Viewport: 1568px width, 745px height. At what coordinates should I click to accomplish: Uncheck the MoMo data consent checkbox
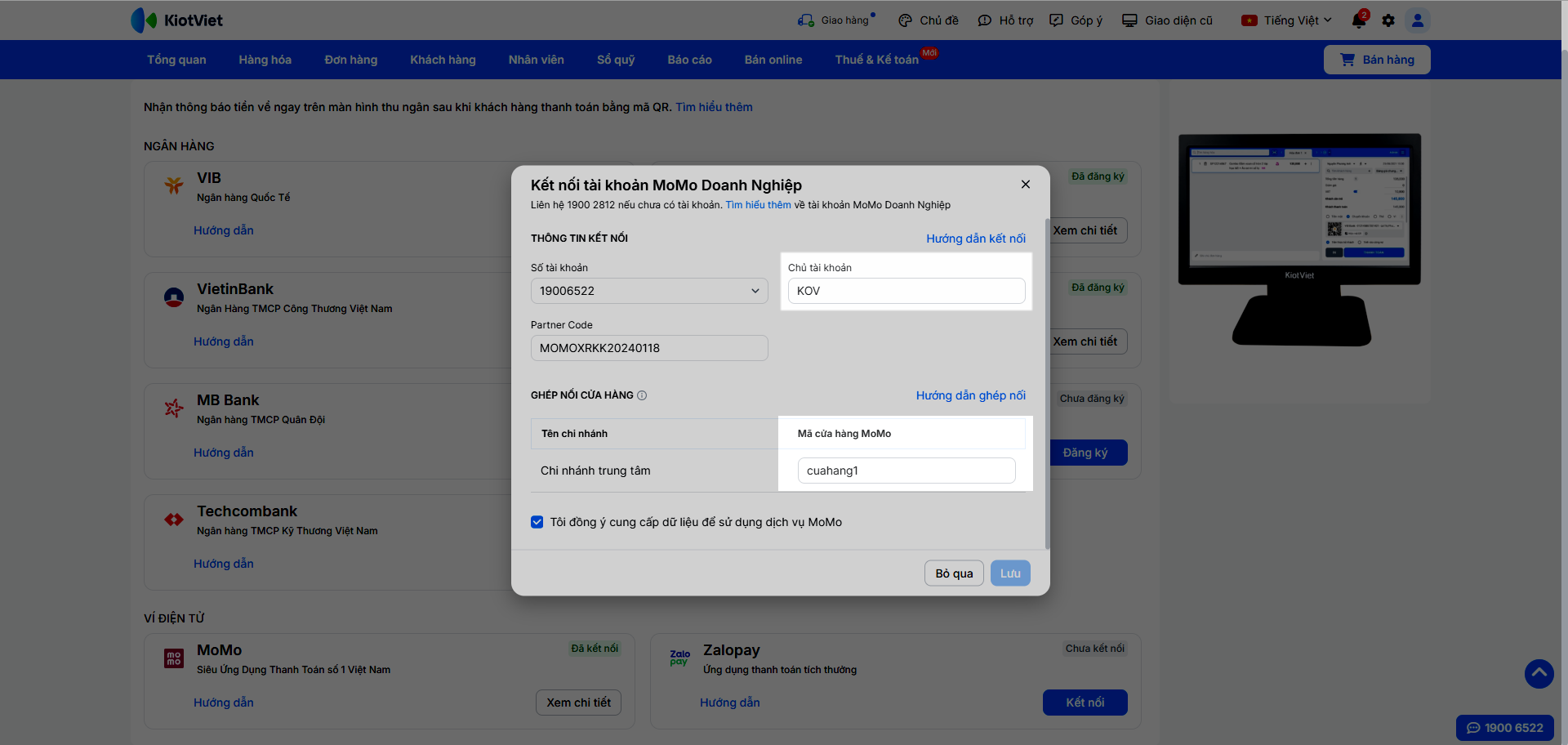point(537,522)
